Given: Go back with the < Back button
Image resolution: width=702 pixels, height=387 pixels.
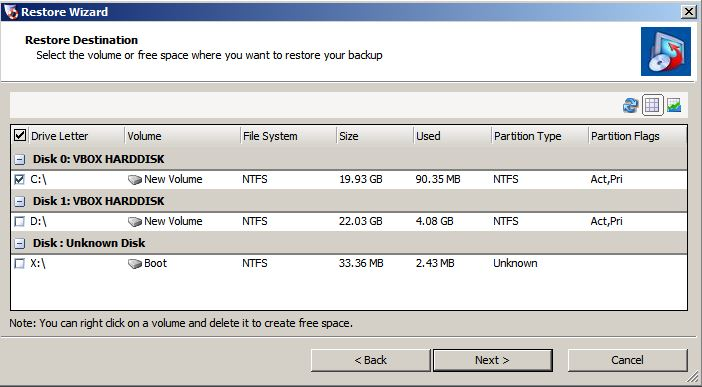Looking at the screenshot, I should coord(370,360).
